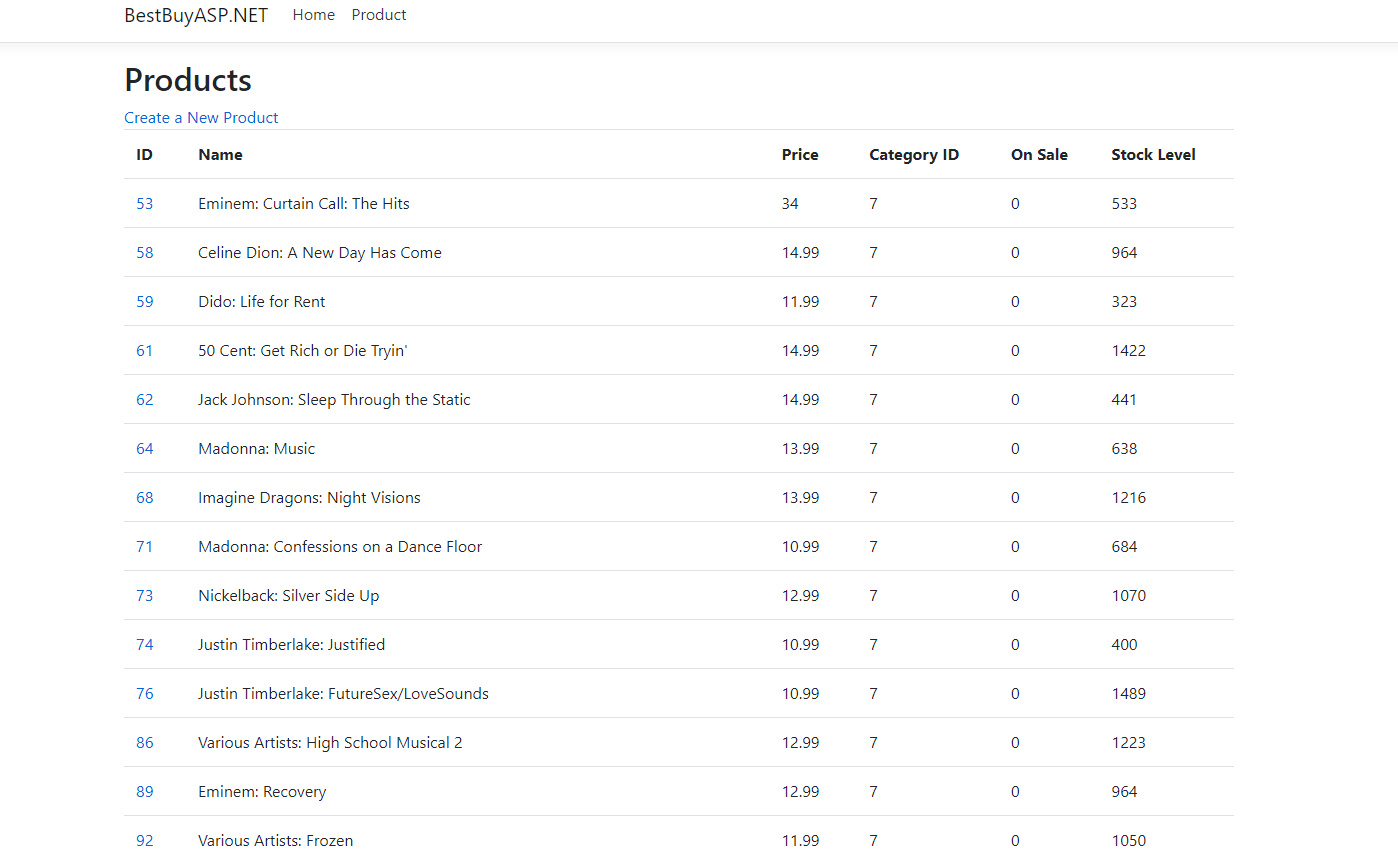
Task: Open product ID 58 link
Action: 145,253
